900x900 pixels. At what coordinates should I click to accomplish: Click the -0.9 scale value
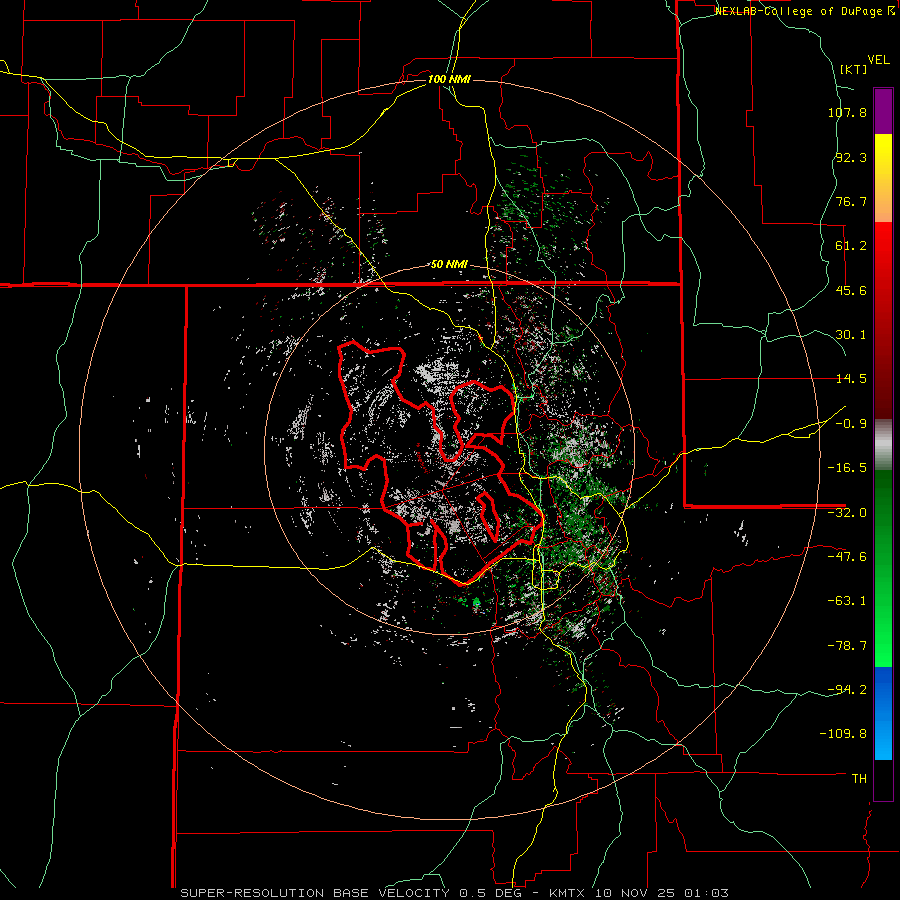(851, 424)
